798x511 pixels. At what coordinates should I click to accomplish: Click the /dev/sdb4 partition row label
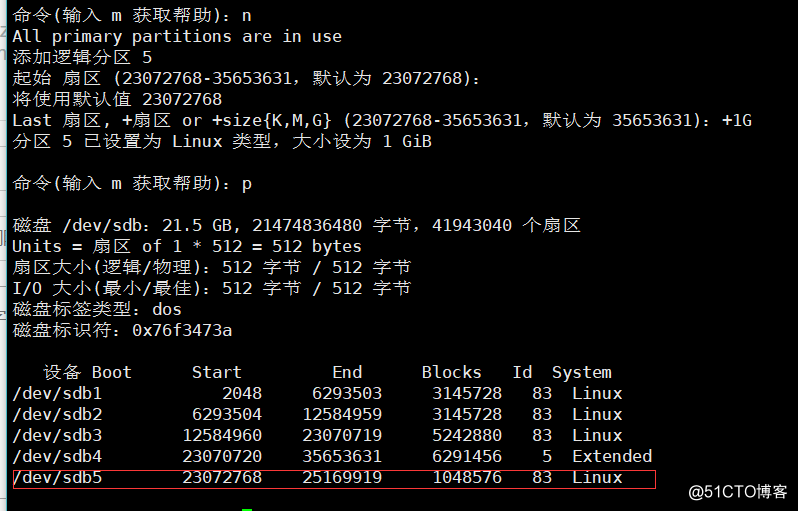point(57,457)
